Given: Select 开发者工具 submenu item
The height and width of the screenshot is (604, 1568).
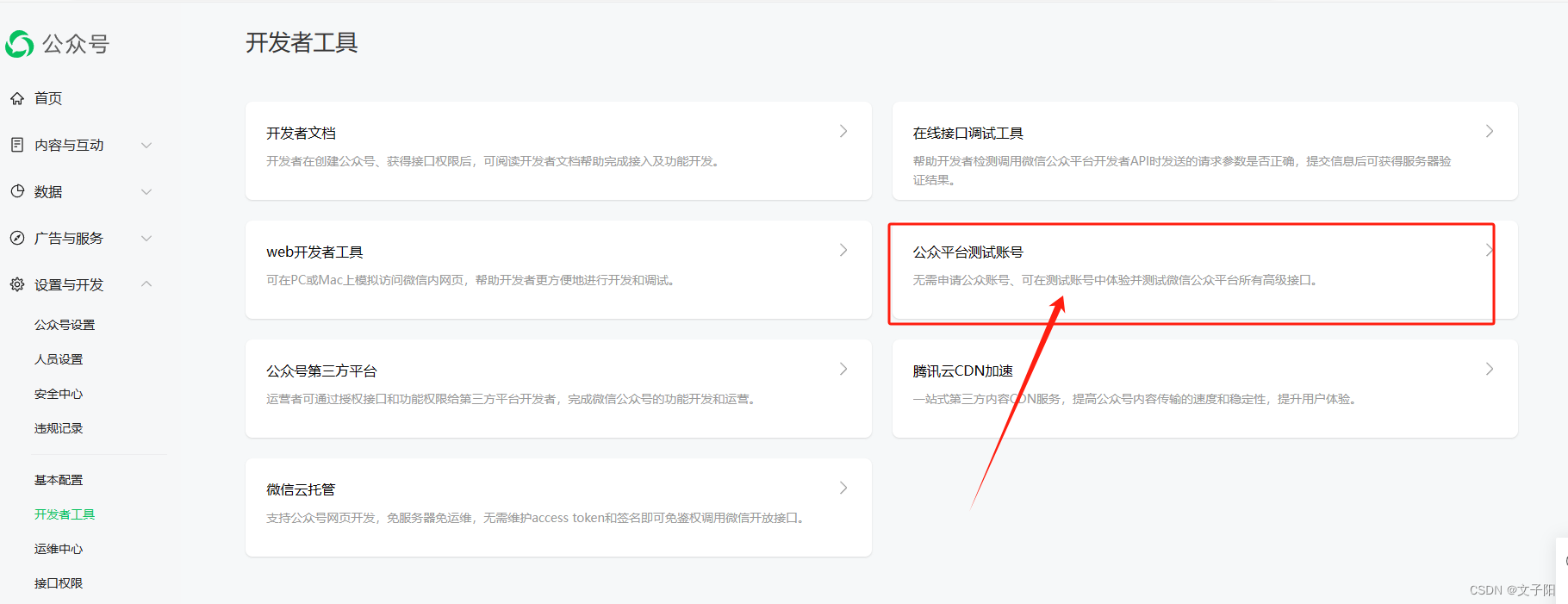Looking at the screenshot, I should (x=65, y=514).
